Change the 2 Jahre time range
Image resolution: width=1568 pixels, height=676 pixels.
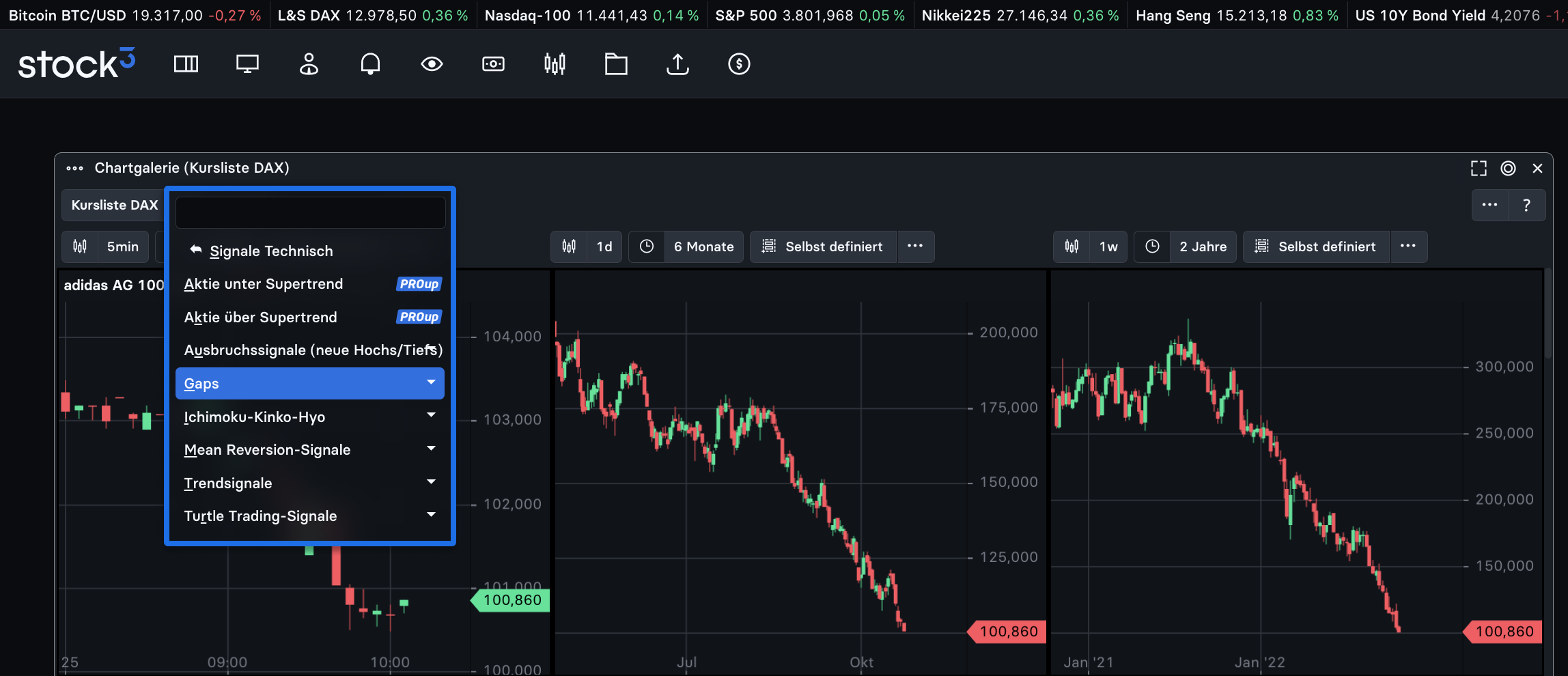1203,247
